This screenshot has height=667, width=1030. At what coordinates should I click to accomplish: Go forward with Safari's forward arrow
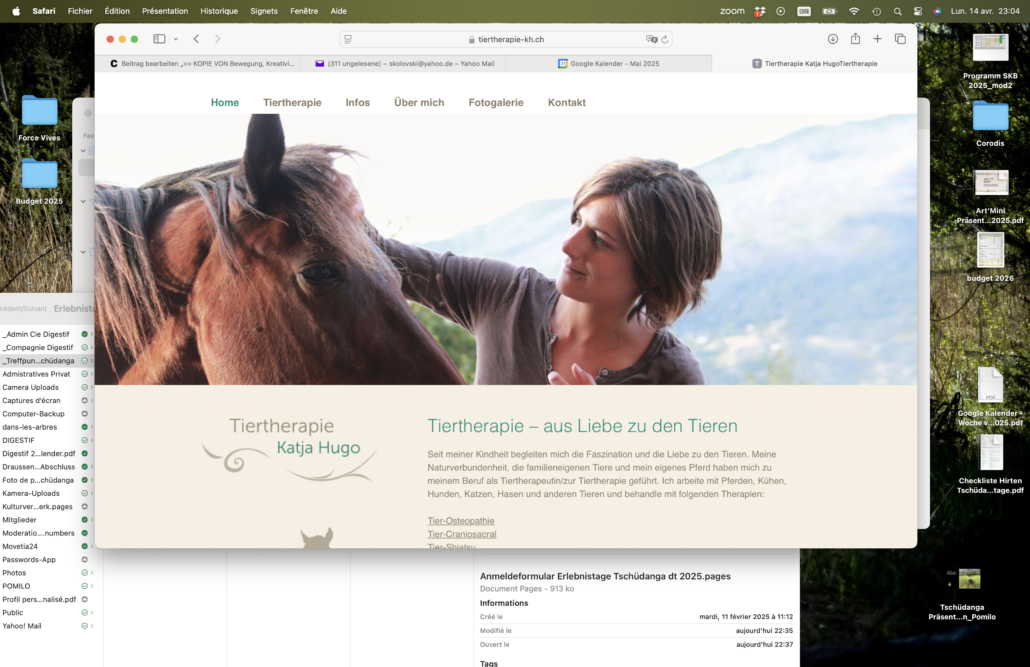tap(217, 39)
